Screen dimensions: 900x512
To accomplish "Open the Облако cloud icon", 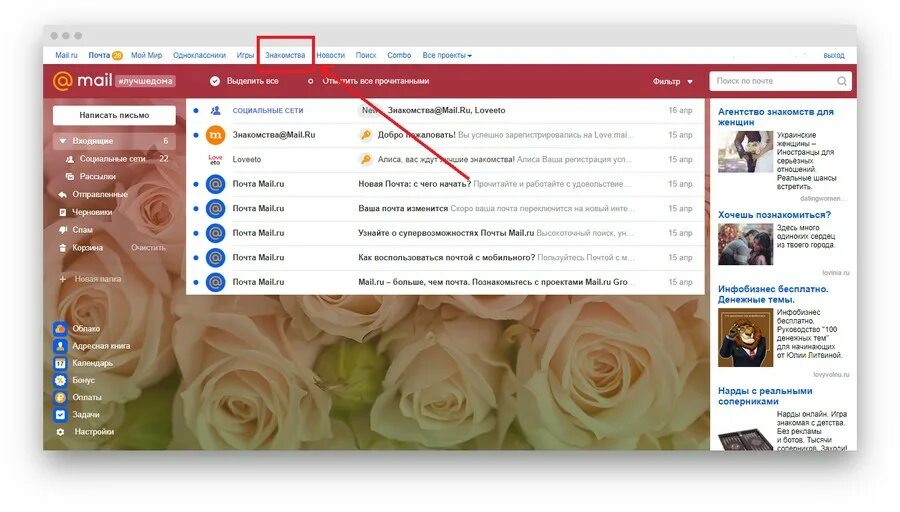I will [60, 329].
